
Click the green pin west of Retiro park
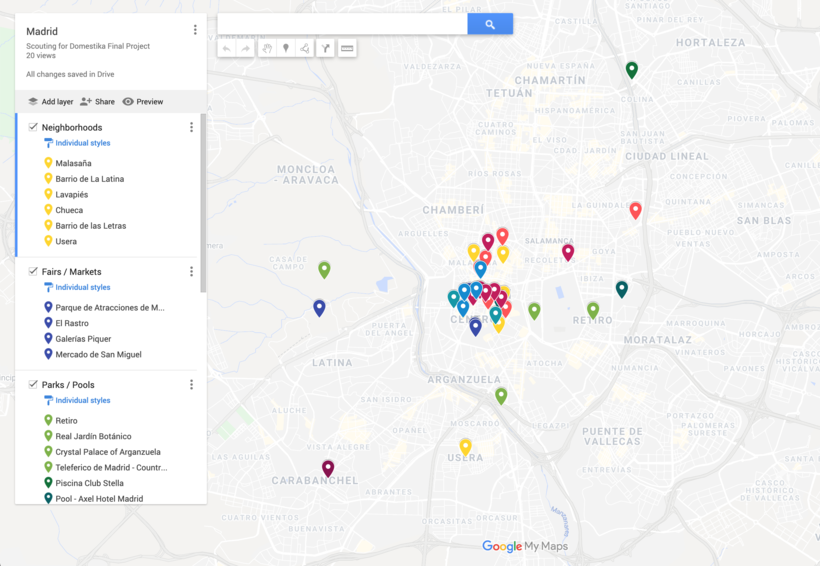click(x=534, y=311)
